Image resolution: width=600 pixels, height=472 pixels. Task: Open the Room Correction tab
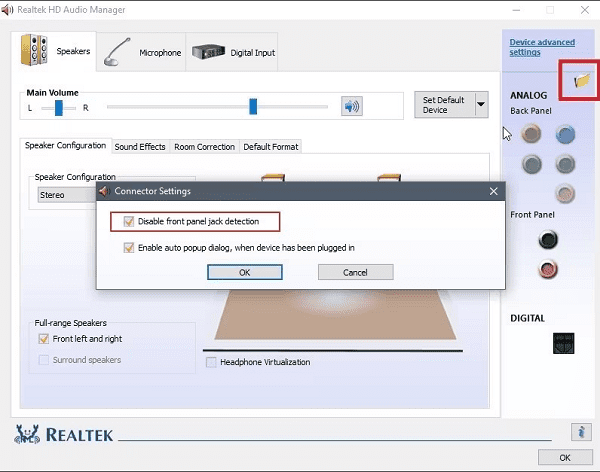[204, 147]
